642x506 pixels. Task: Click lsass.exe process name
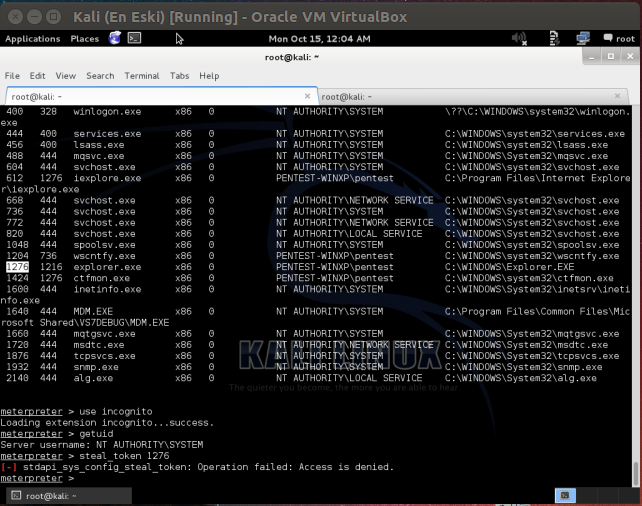(x=99, y=145)
